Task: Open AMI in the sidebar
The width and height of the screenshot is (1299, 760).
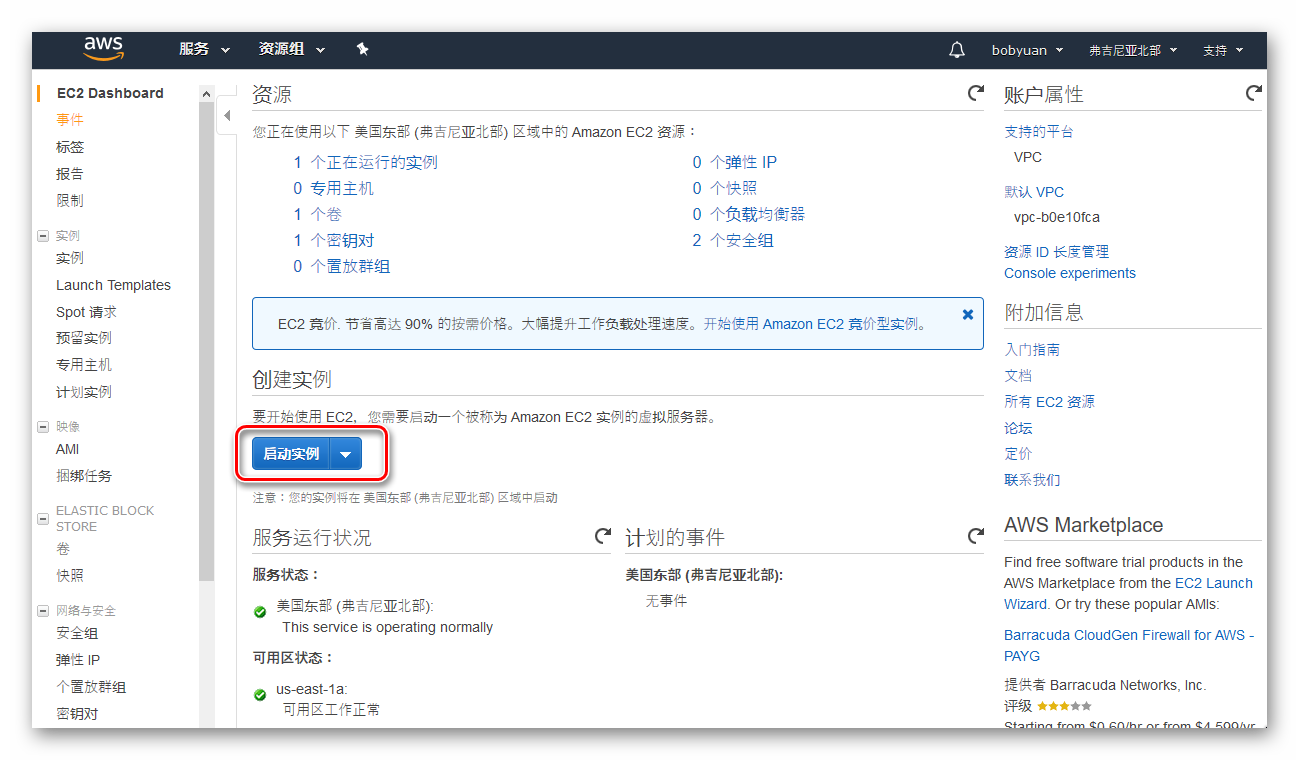Action: click(x=67, y=449)
